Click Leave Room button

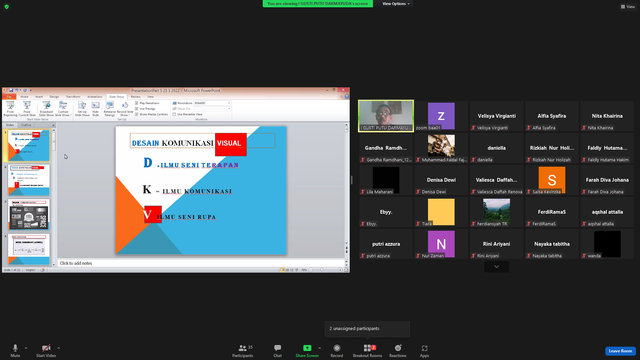click(x=620, y=351)
